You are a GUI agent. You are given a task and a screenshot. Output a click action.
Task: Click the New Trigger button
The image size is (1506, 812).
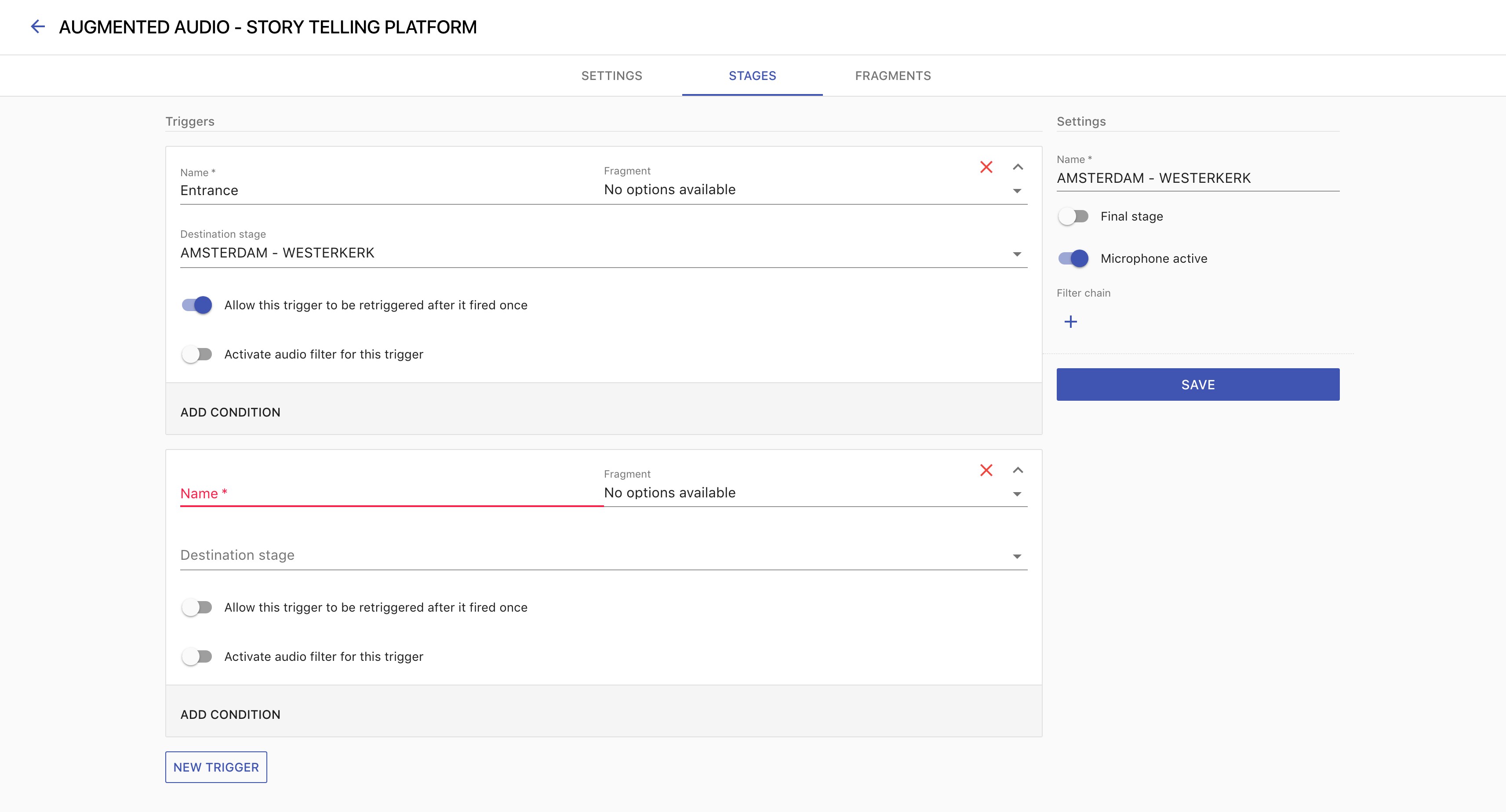tap(216, 767)
